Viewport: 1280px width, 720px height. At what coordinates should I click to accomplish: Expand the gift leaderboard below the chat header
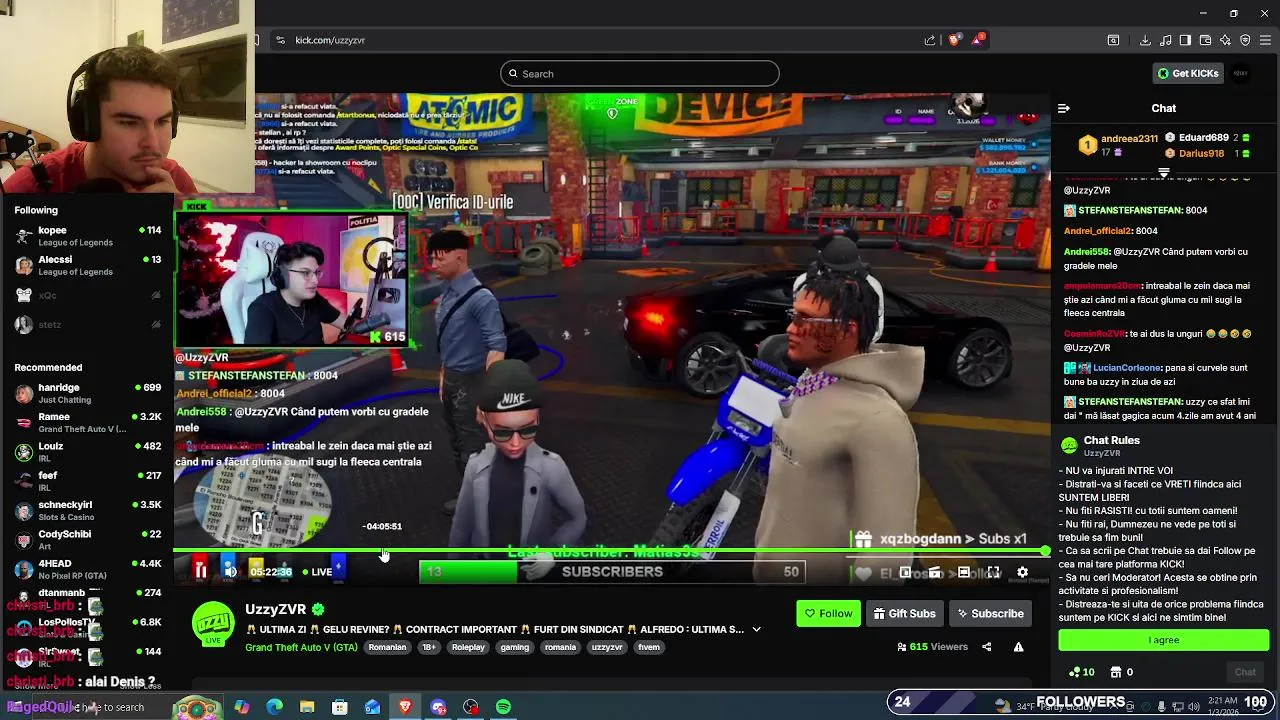pos(1163,173)
